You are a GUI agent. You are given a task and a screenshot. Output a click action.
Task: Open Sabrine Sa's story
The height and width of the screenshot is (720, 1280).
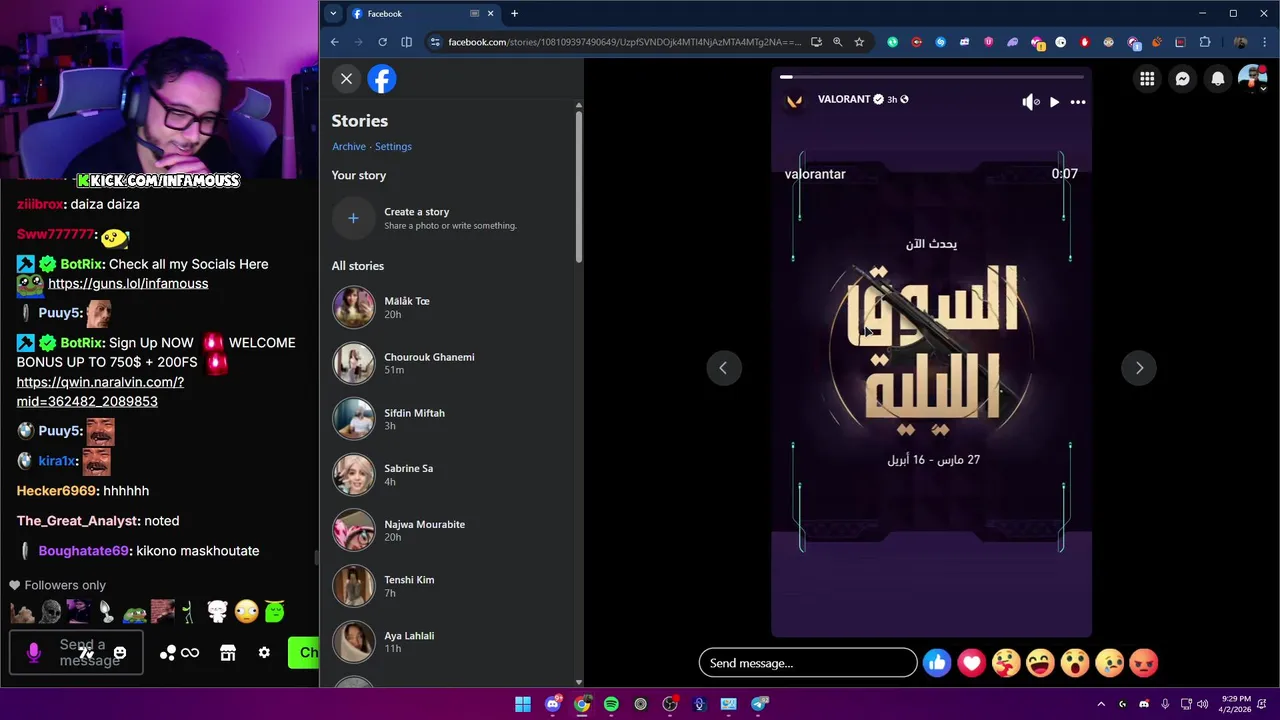point(450,475)
